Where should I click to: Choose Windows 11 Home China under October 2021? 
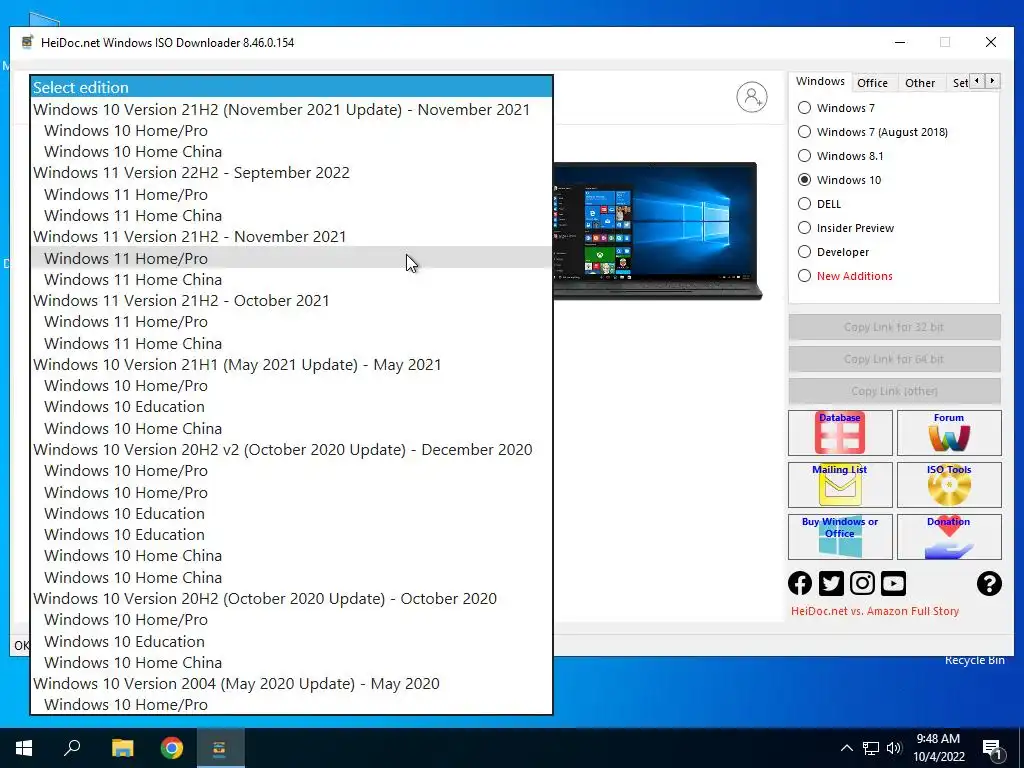pos(291,344)
